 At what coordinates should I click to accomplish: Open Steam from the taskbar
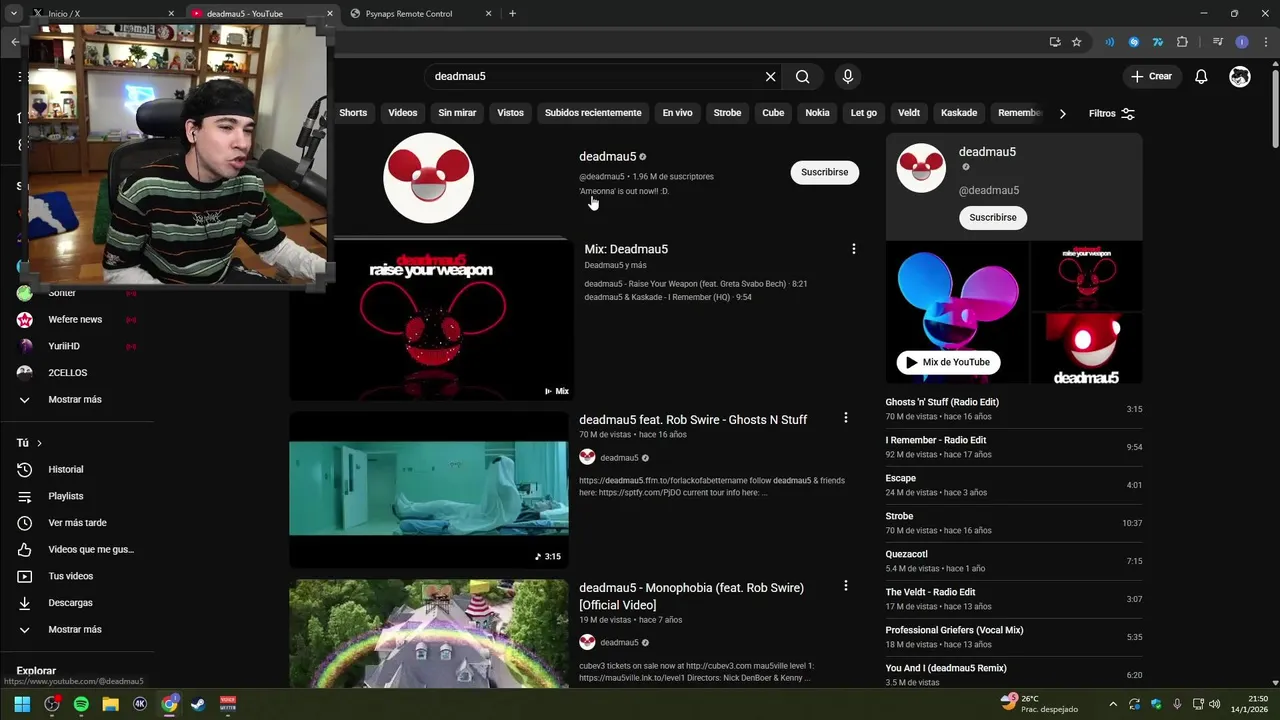coord(198,704)
